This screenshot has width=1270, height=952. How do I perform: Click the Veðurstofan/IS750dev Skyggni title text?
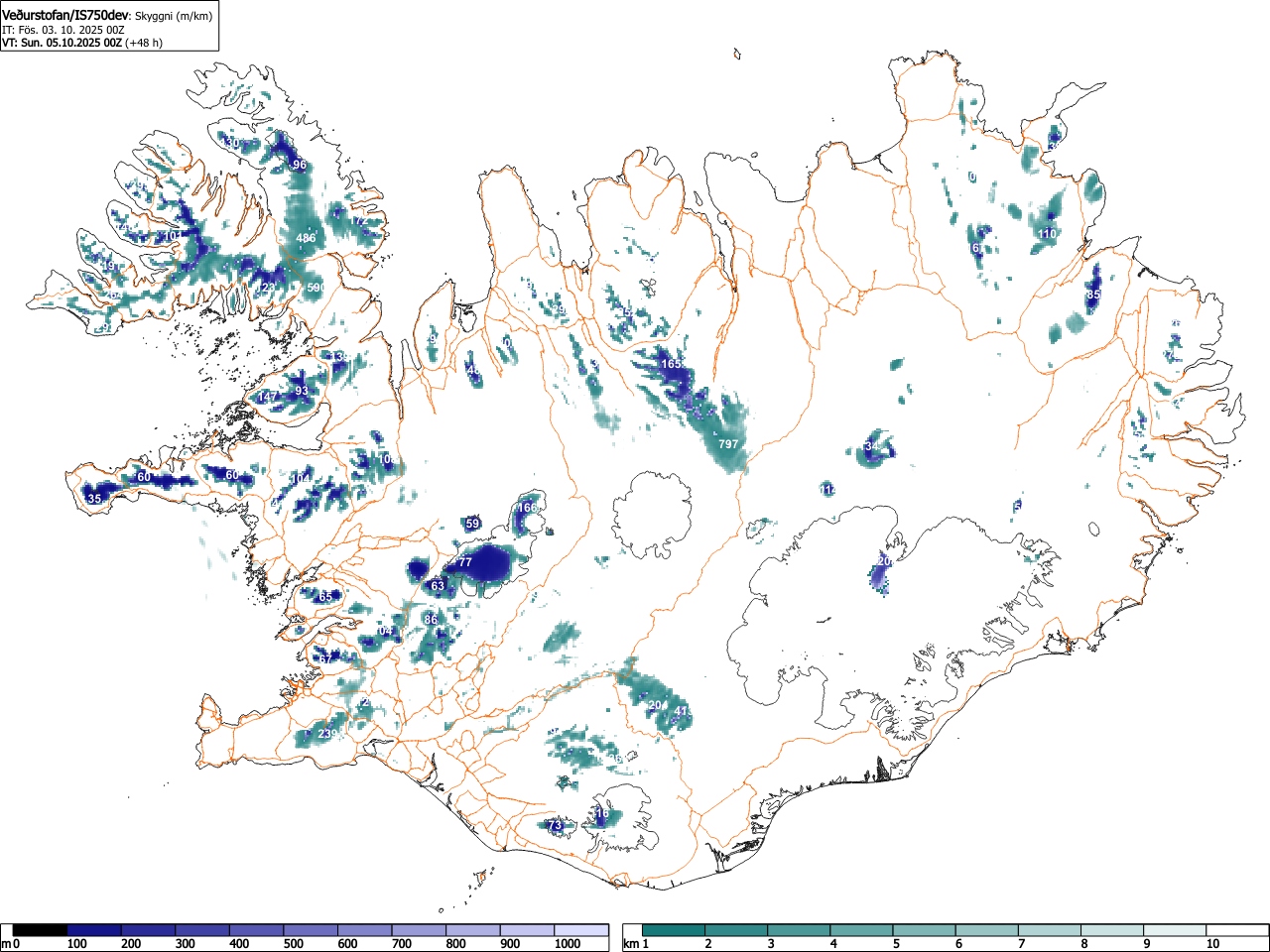point(106,14)
